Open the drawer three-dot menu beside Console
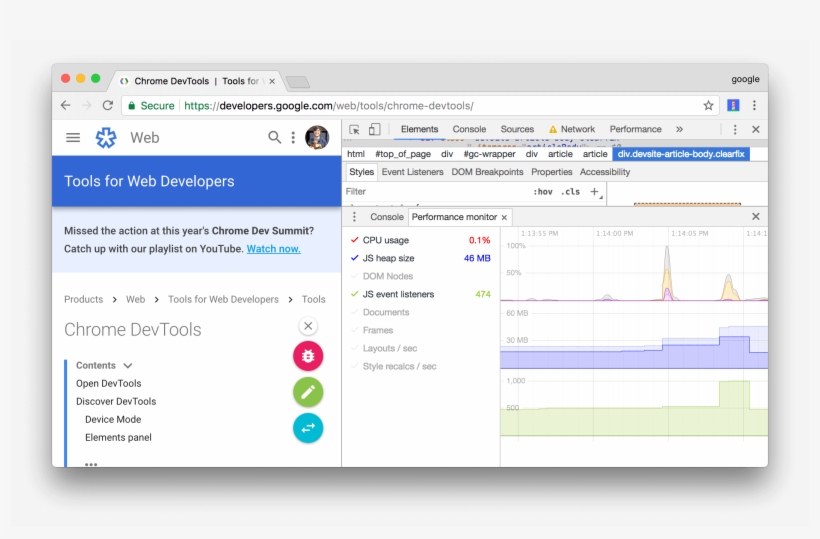 pos(354,217)
